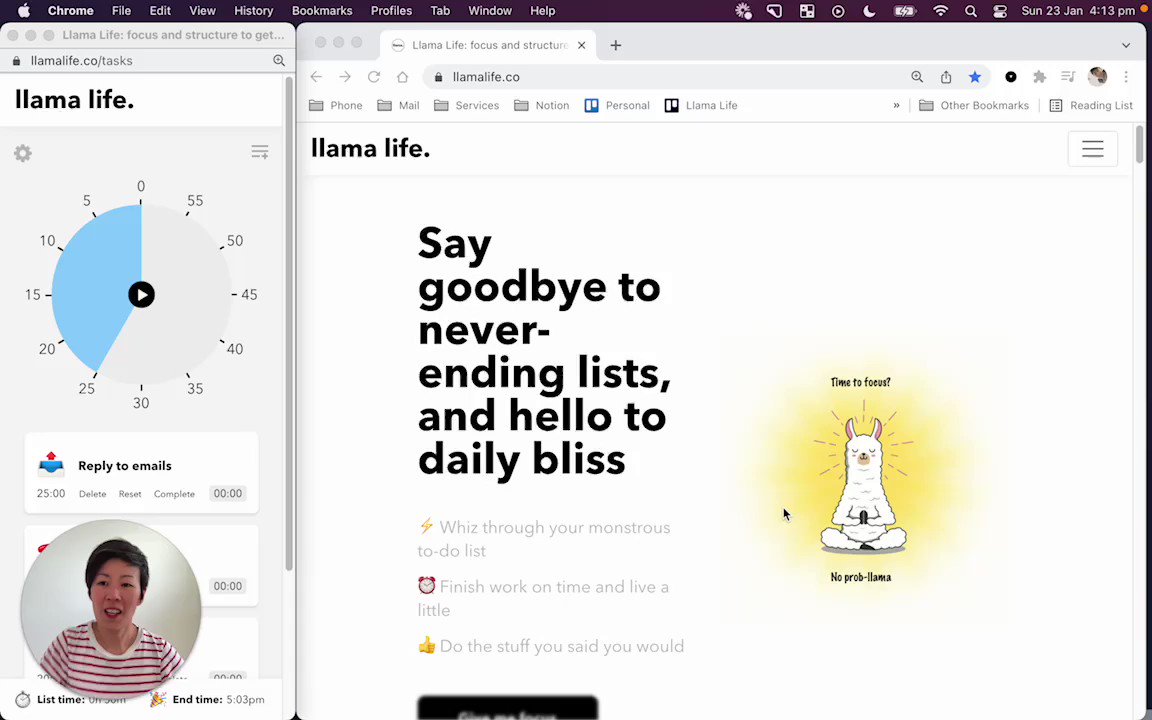1152x720 pixels.
Task: Click the End time party icon
Action: 158,699
